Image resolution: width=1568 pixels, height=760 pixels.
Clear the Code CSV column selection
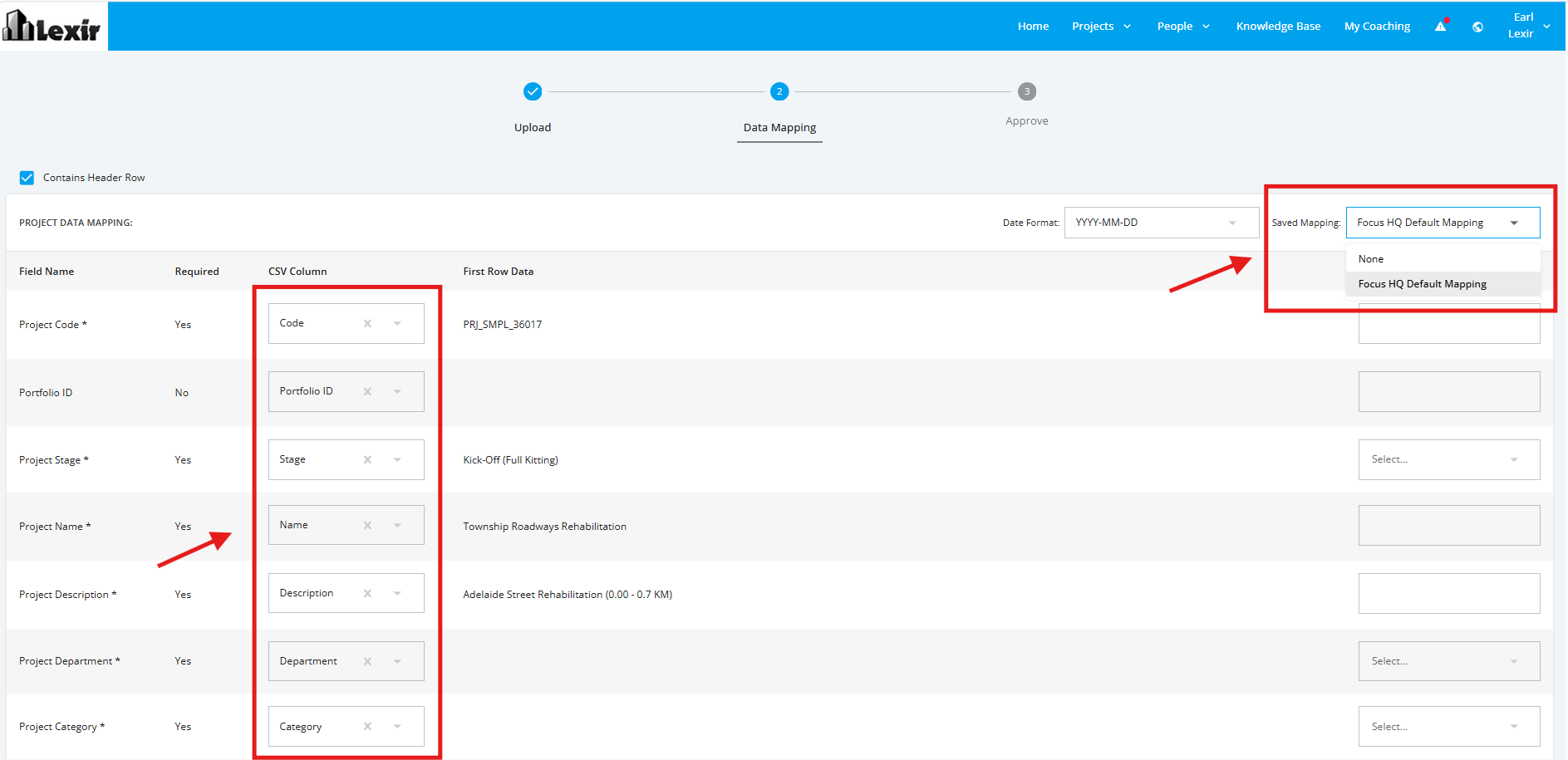pyautogui.click(x=367, y=323)
